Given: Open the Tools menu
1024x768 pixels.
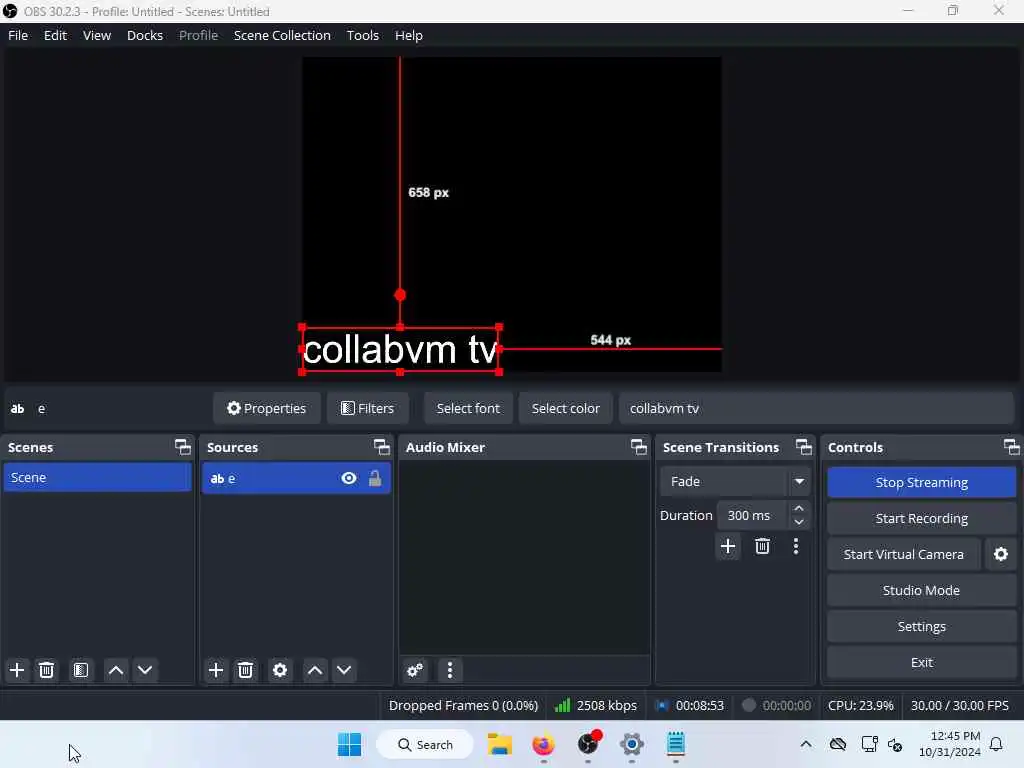Looking at the screenshot, I should point(362,35).
